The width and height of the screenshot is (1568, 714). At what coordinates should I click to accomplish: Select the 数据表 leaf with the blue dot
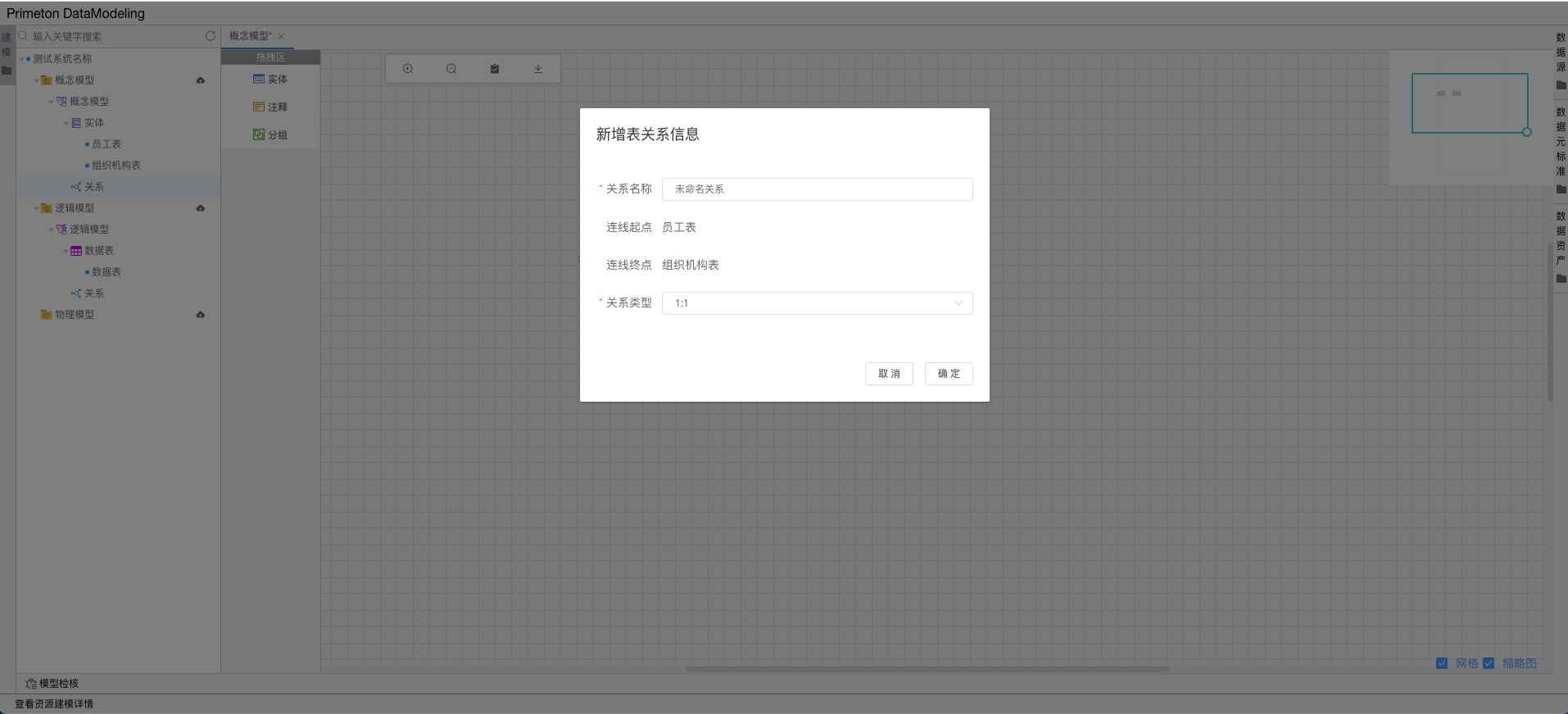click(x=106, y=272)
